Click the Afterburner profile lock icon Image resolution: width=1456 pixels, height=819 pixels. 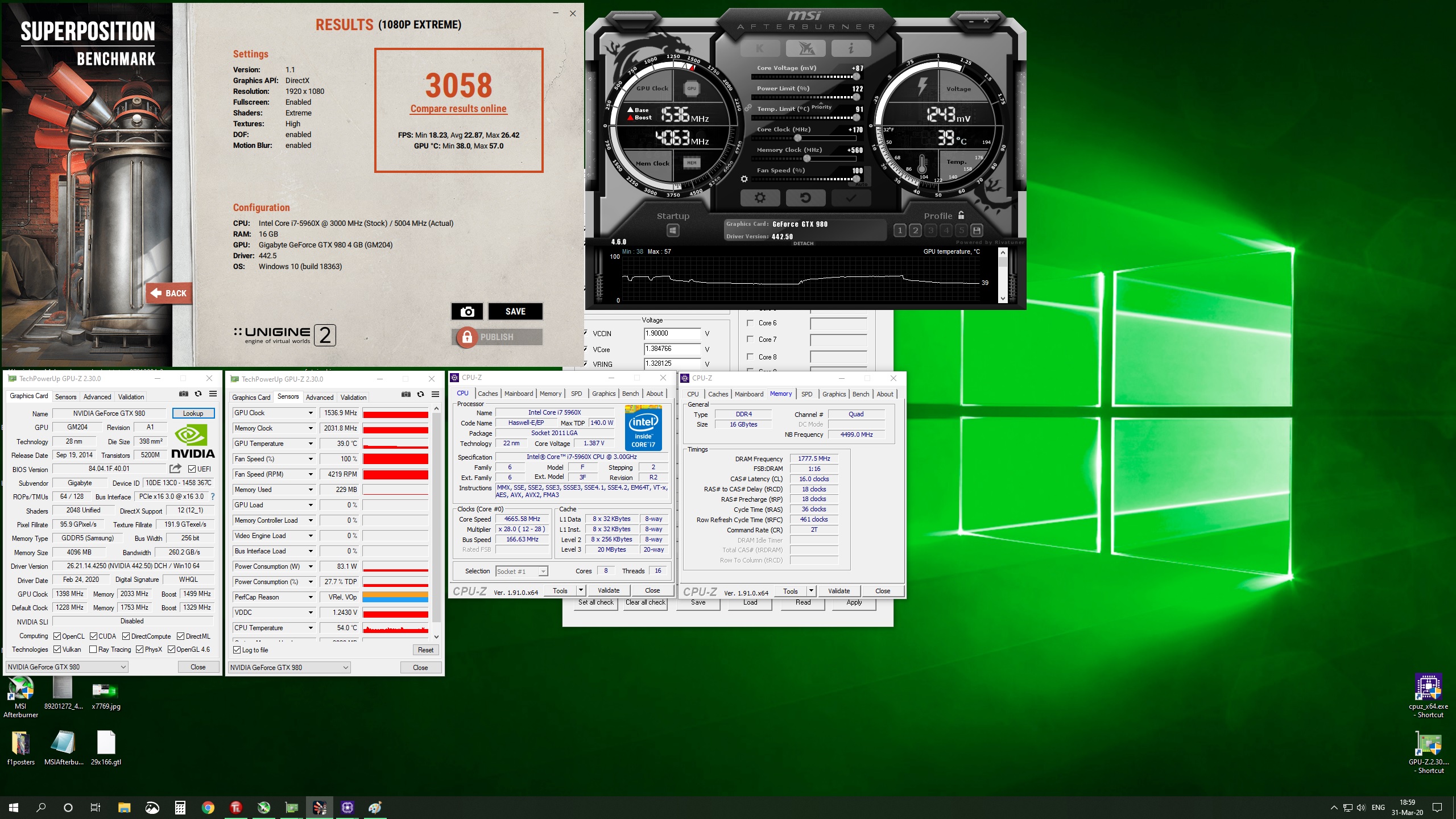click(x=961, y=215)
